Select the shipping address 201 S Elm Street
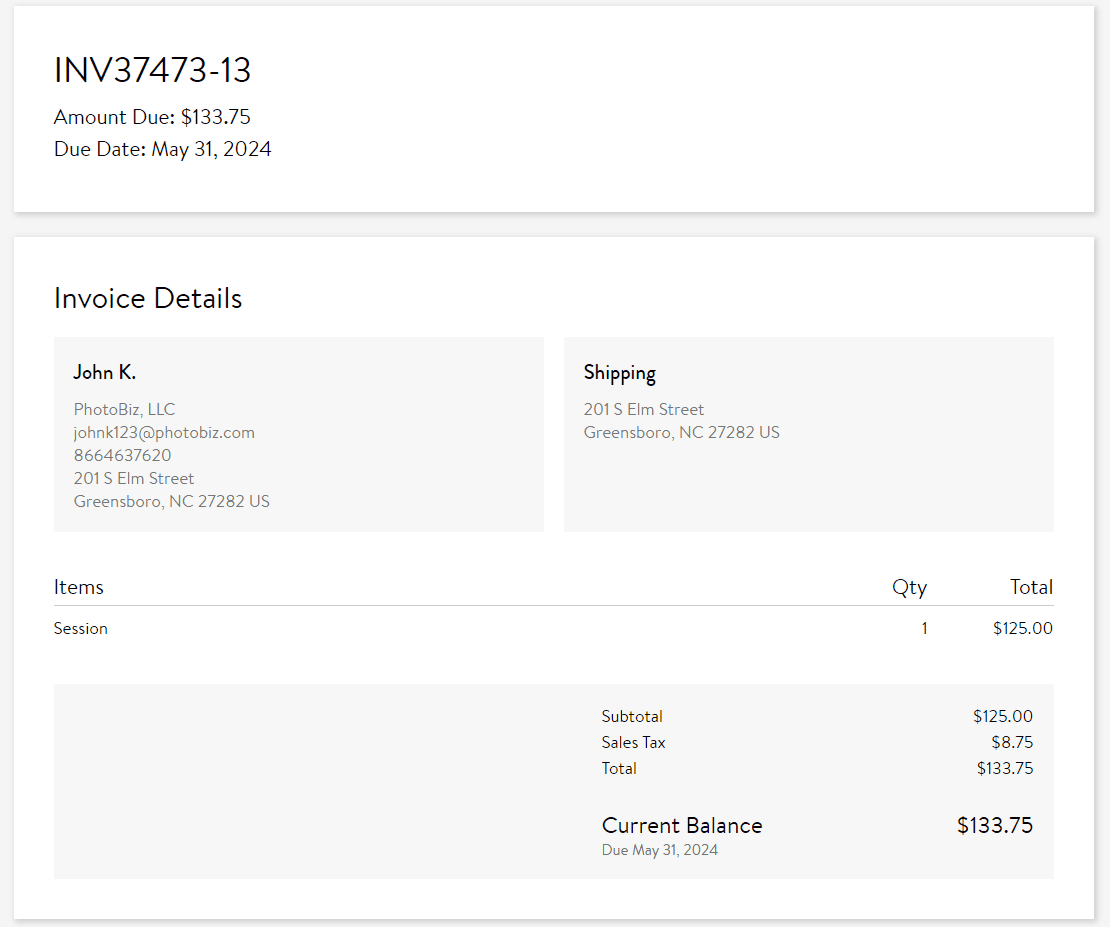This screenshot has width=1110, height=927. pyautogui.click(x=643, y=409)
